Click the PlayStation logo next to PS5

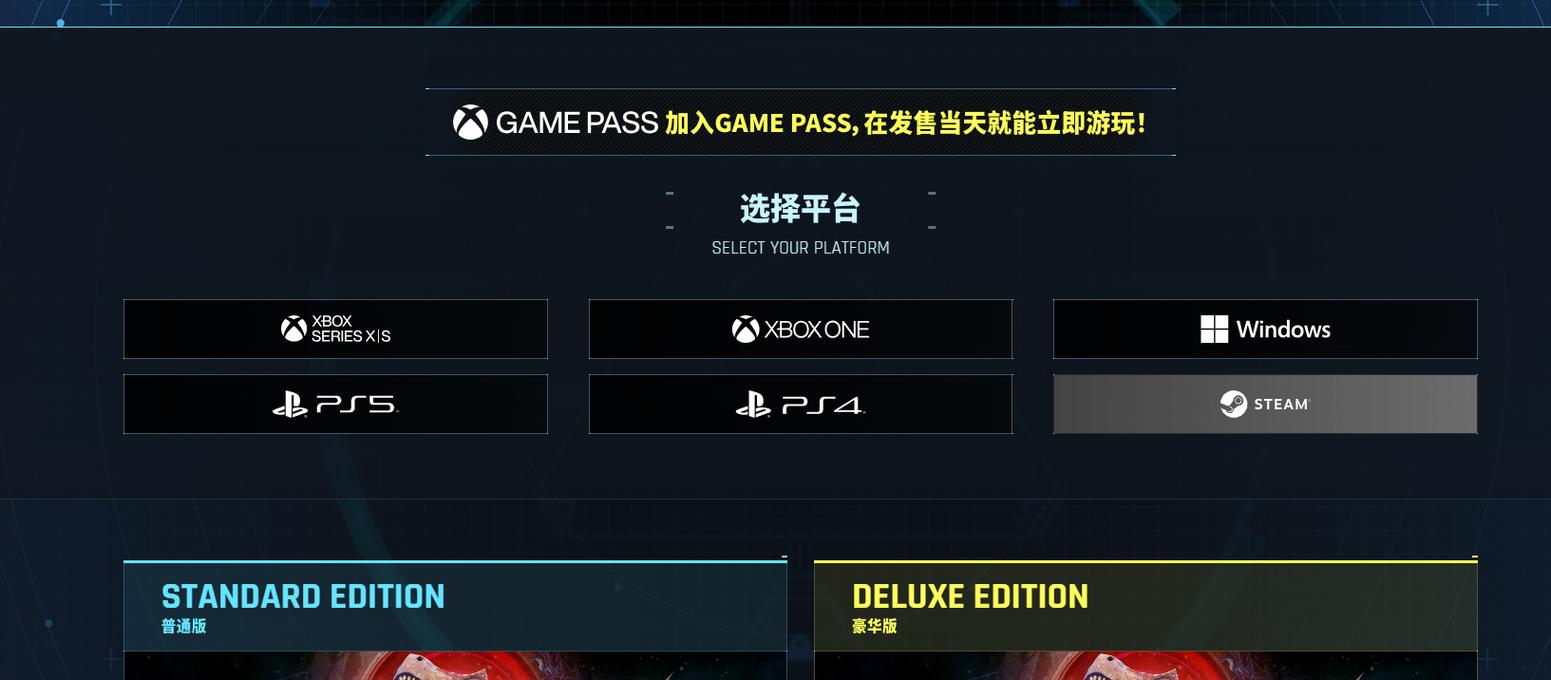click(290, 404)
